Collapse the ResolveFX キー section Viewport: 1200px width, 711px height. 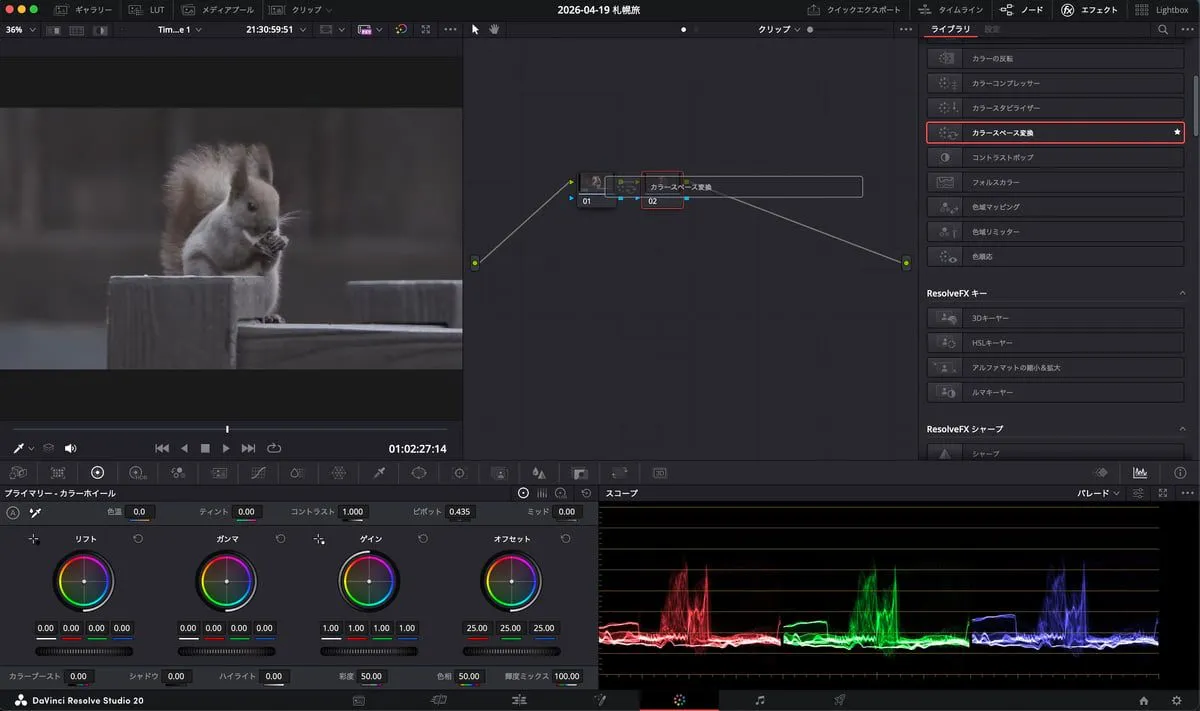coord(1183,293)
